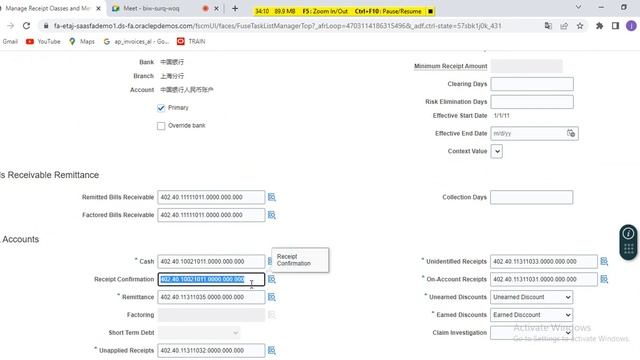Click the Risk Elimination Days field
This screenshot has height=360, width=640.
(x=532, y=102)
